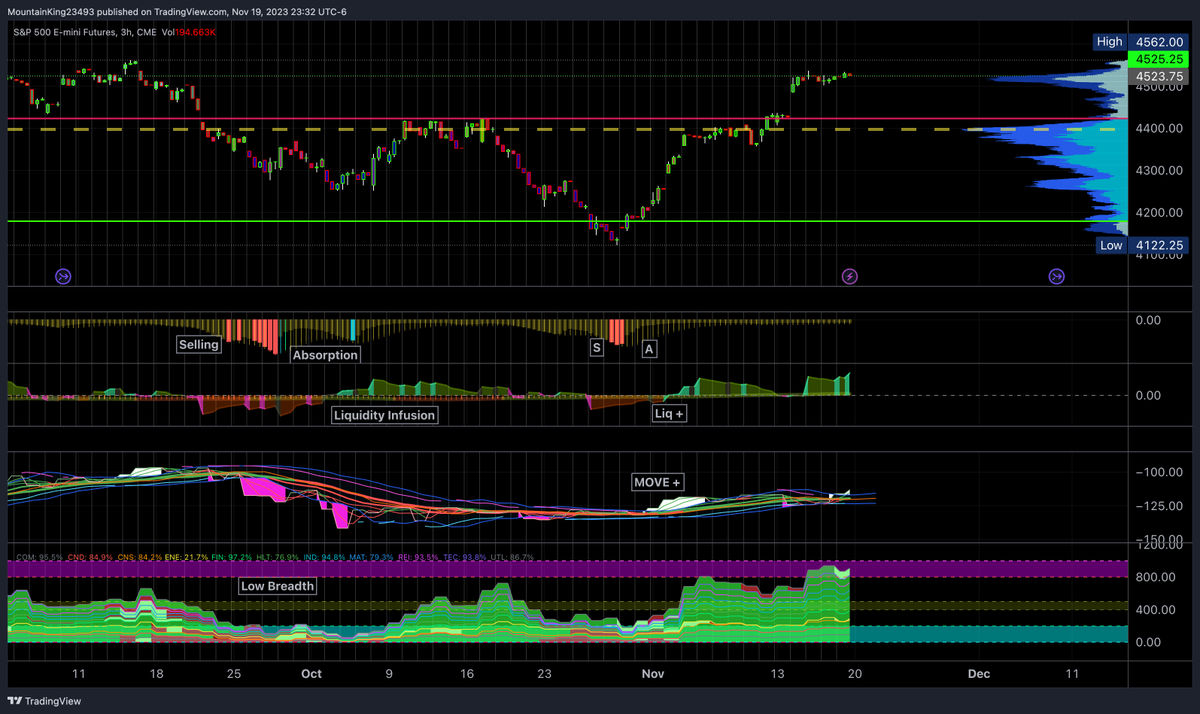This screenshot has height=714, width=1200.
Task: Click the boxed S annotation
Action: pyautogui.click(x=597, y=347)
